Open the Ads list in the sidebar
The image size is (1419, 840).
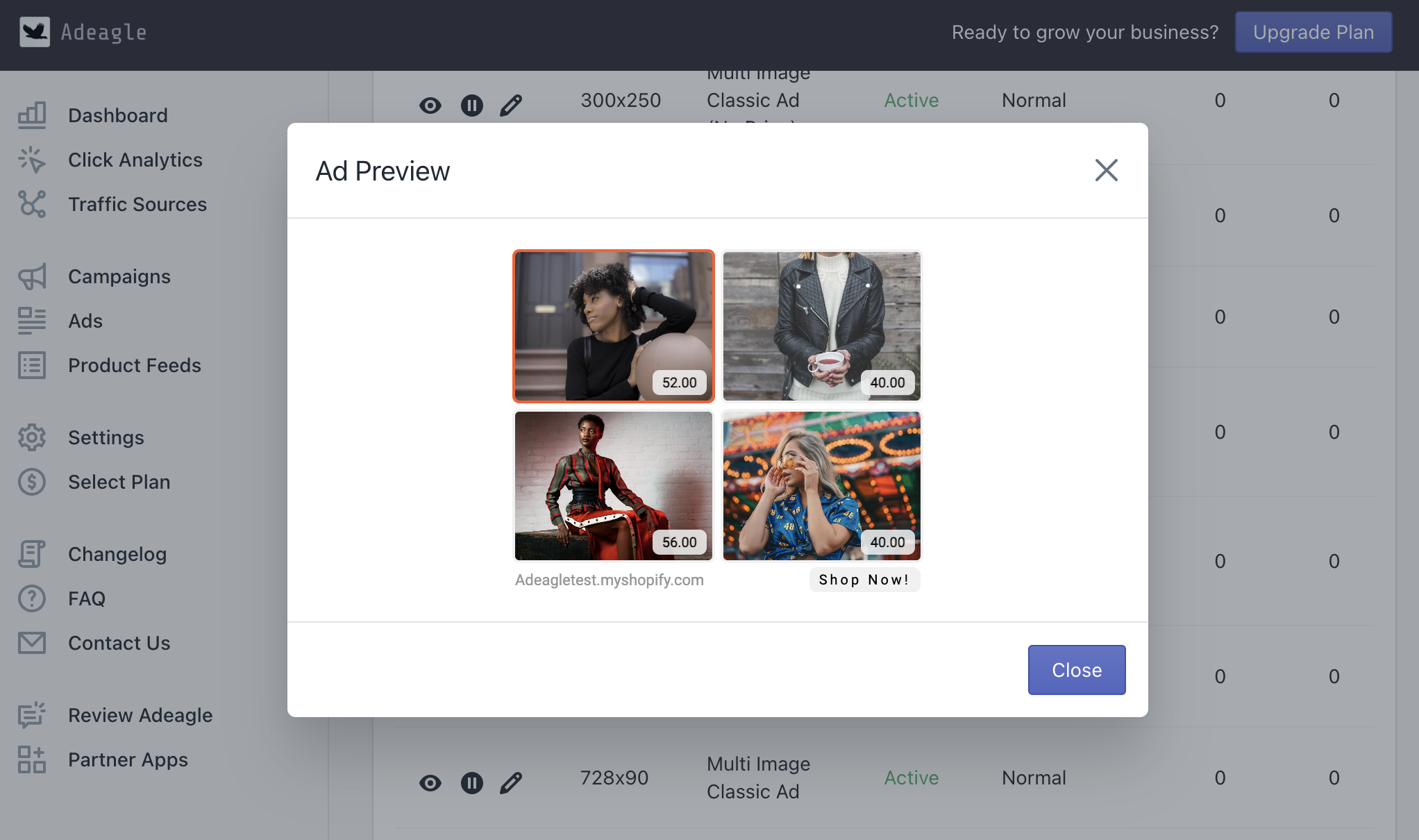(x=85, y=321)
